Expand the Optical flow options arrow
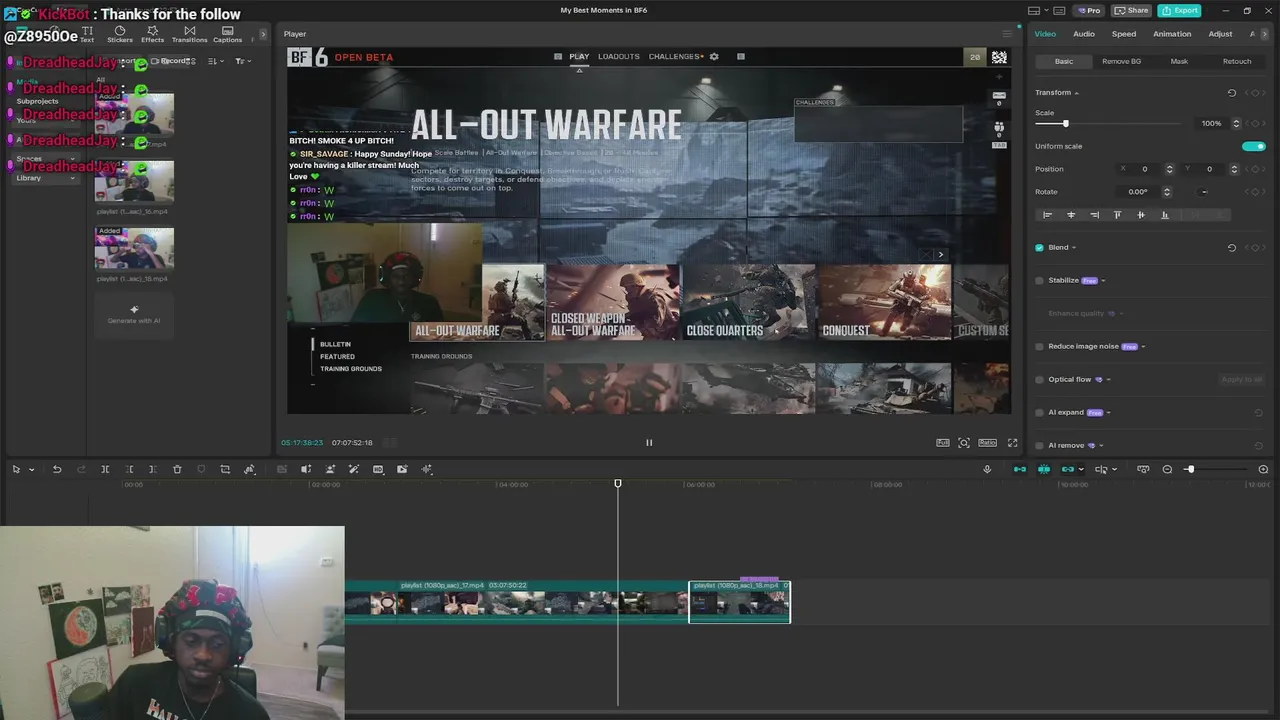The width and height of the screenshot is (1280, 720). point(1109,380)
